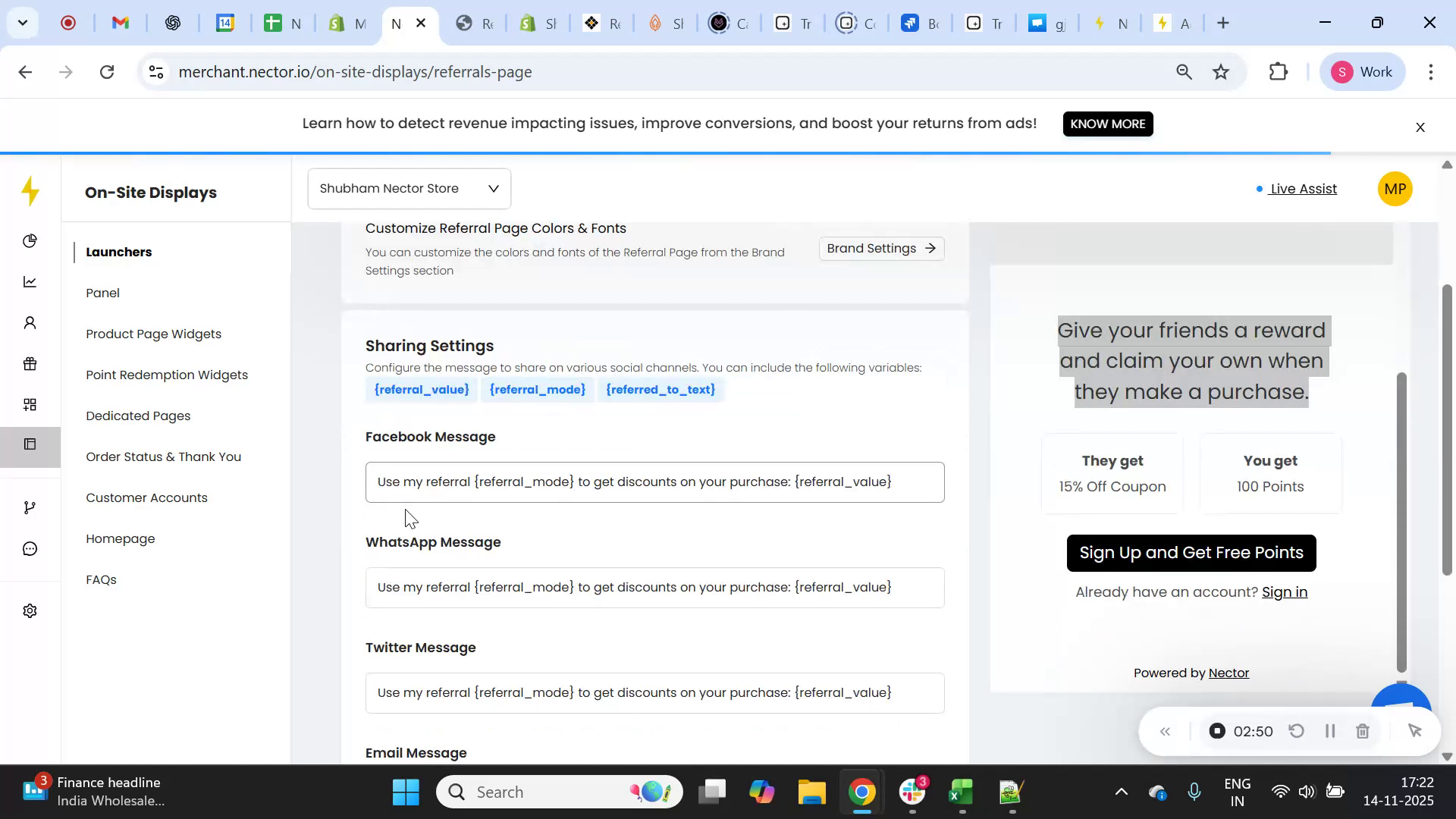The height and width of the screenshot is (819, 1456).
Task: Select the Analytics line chart icon
Action: point(30,281)
